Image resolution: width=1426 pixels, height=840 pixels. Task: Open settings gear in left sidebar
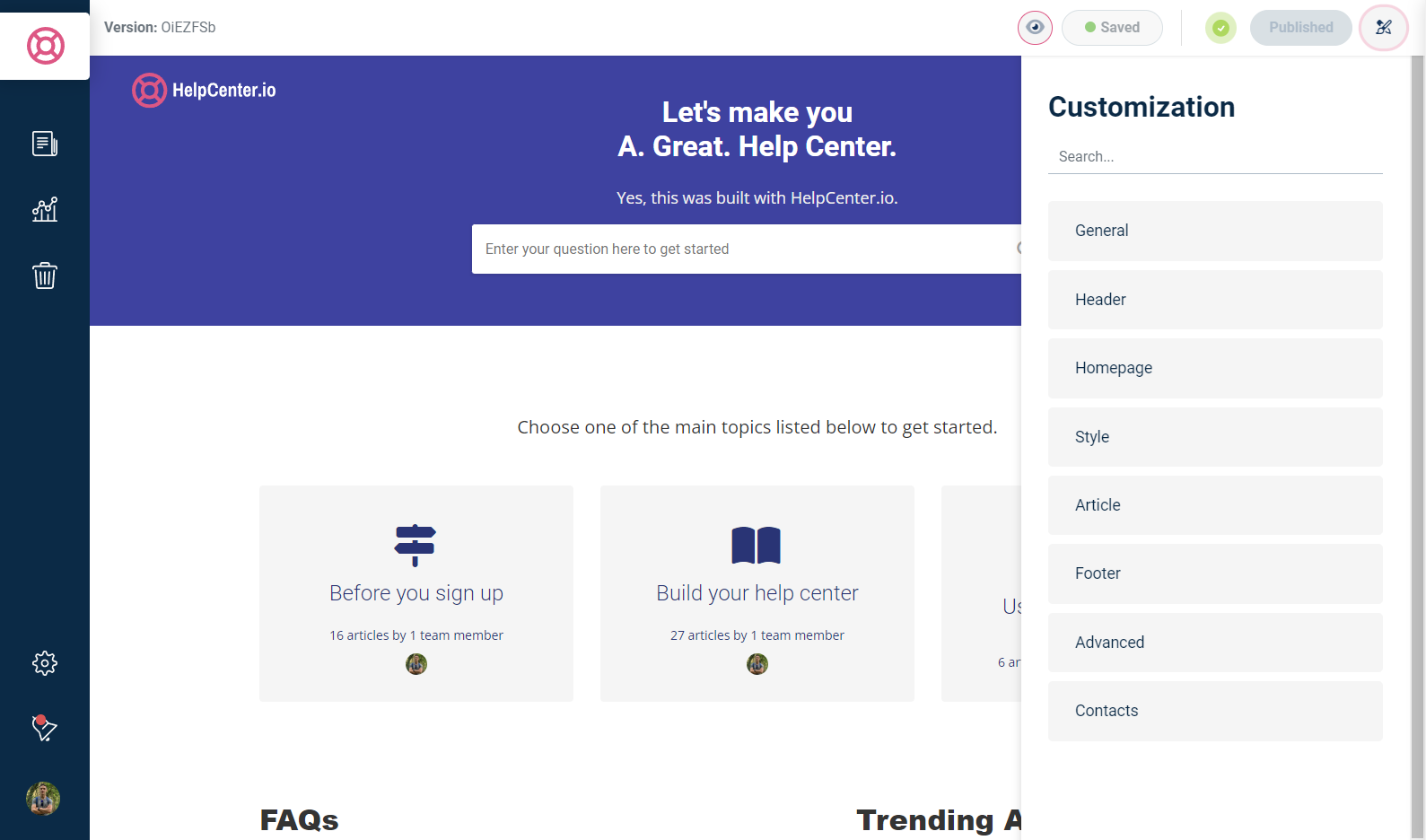(45, 663)
